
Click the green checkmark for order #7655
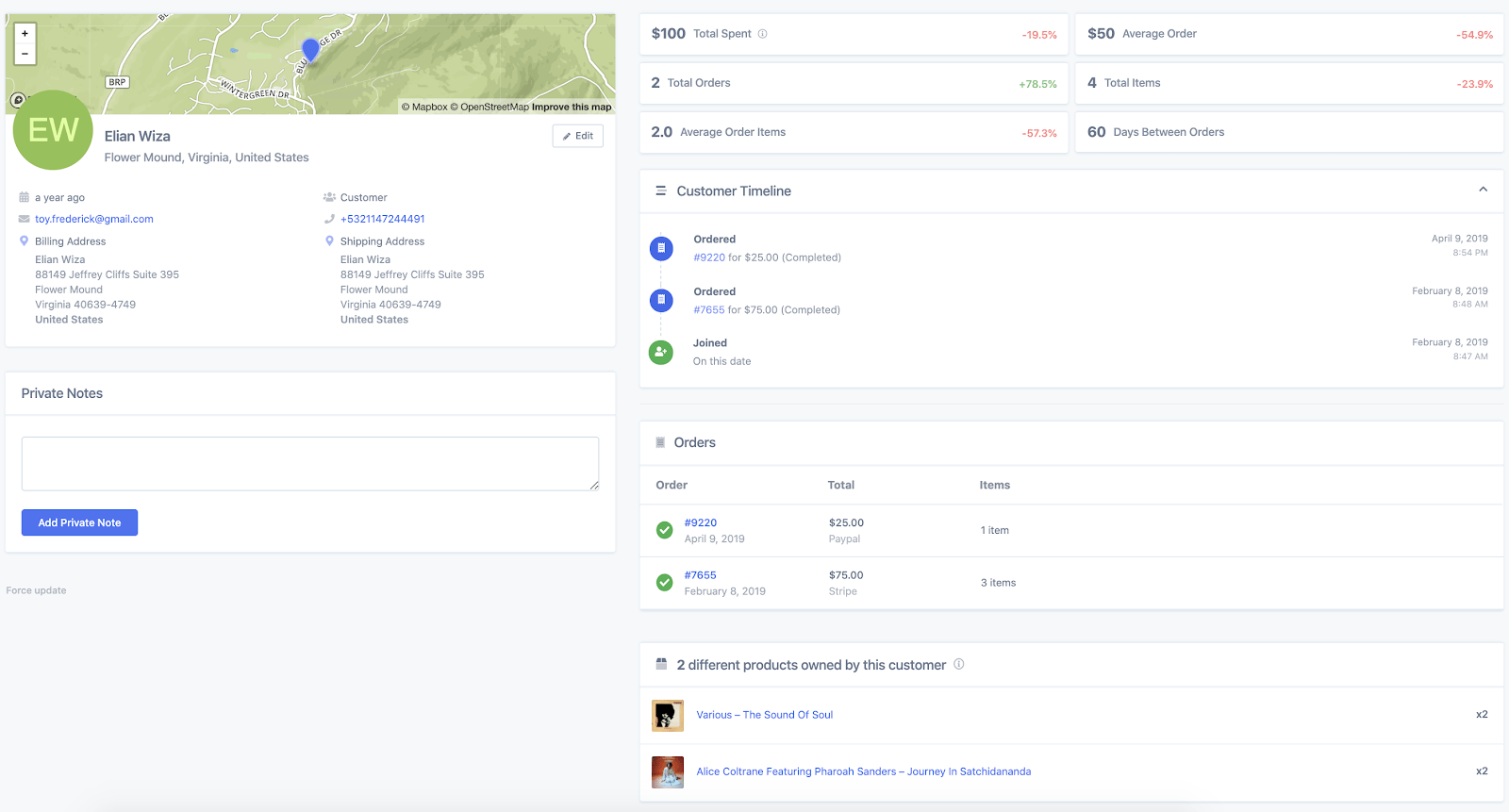point(665,583)
